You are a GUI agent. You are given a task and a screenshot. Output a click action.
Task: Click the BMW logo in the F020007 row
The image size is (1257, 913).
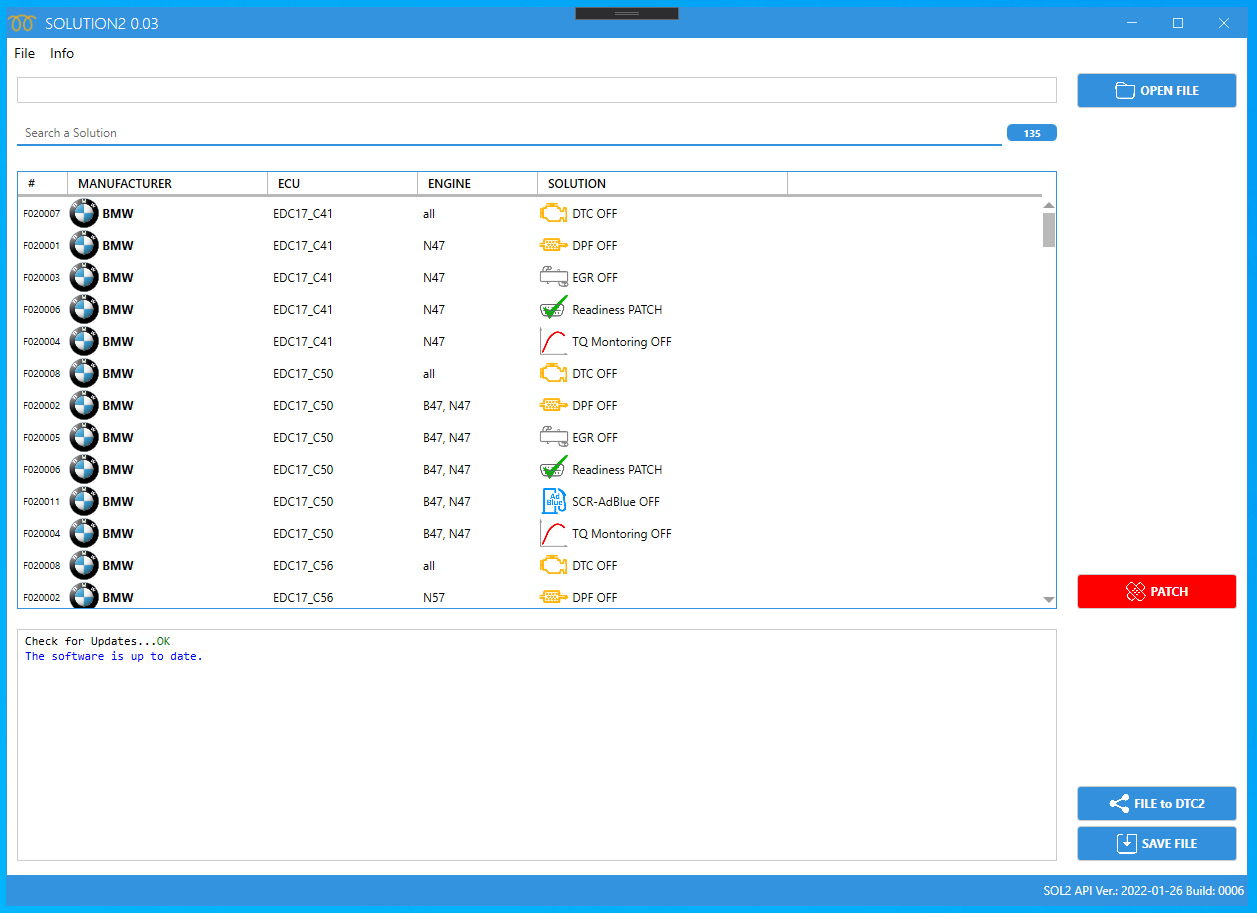(x=84, y=213)
